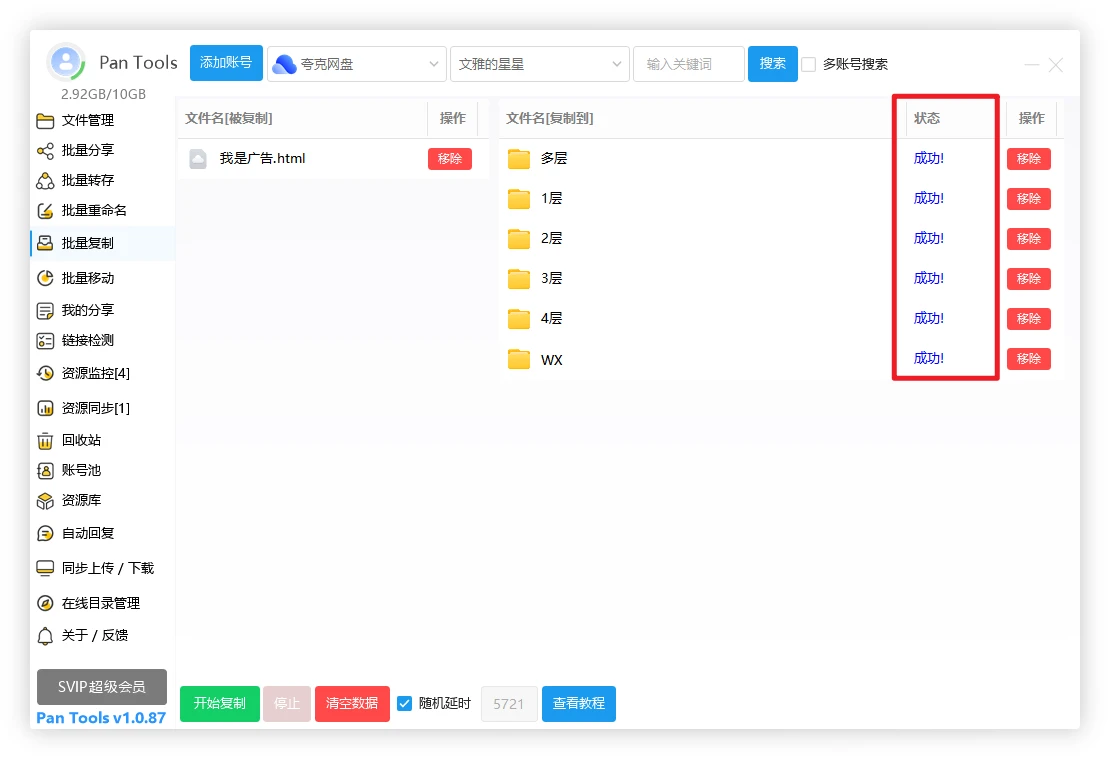Click the user avatar icon

(66, 63)
